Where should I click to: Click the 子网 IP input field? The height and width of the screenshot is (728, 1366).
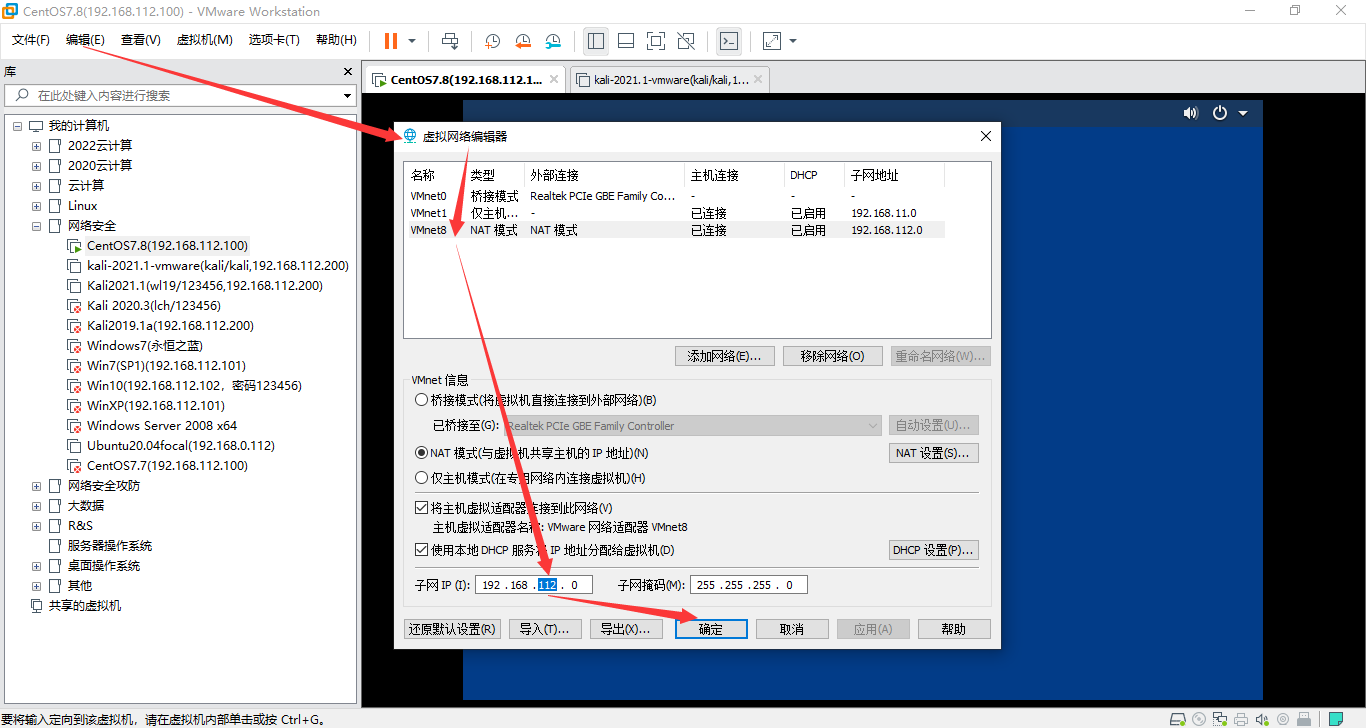tap(534, 585)
